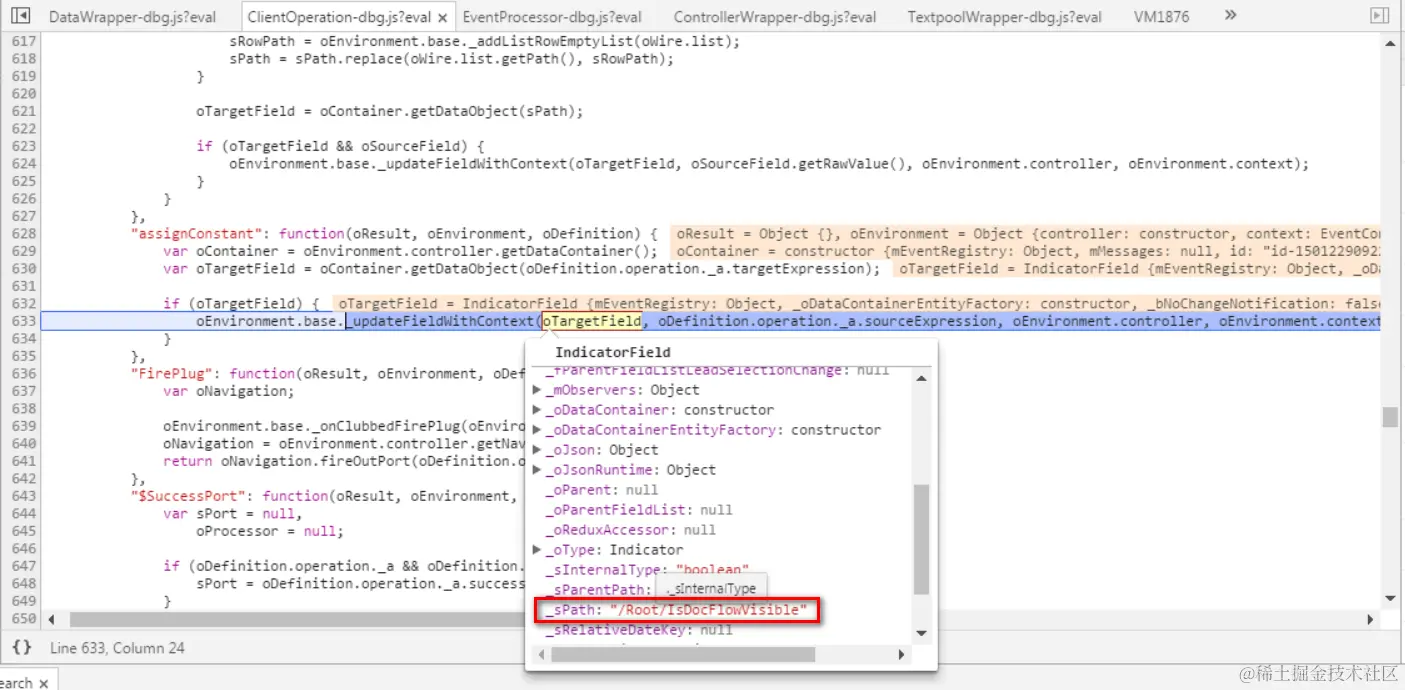The height and width of the screenshot is (690, 1405).
Task: Click line number 628 in gutter
Action: pyautogui.click(x=24, y=233)
